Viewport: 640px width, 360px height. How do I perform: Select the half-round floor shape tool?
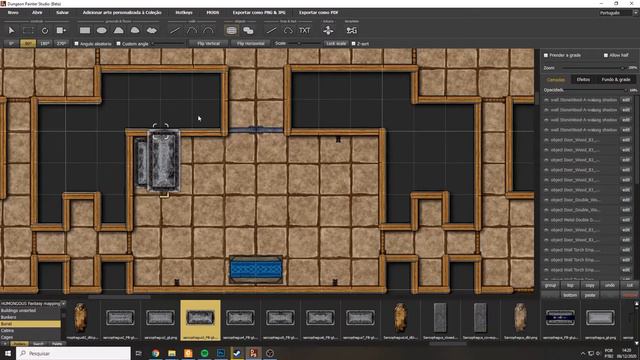pos(135,30)
